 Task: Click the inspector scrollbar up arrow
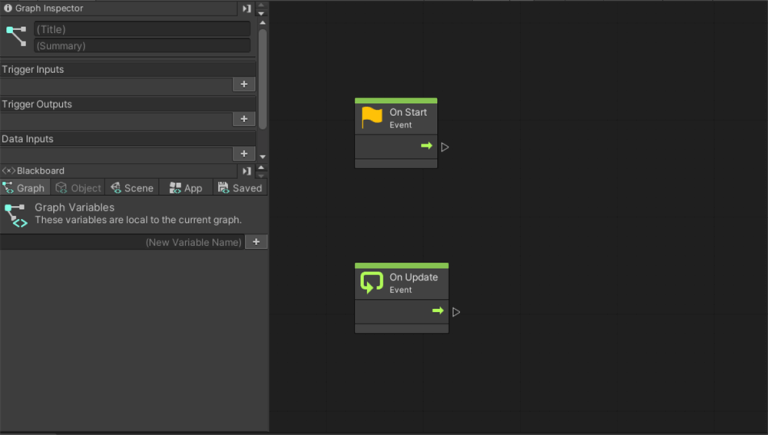pos(263,23)
